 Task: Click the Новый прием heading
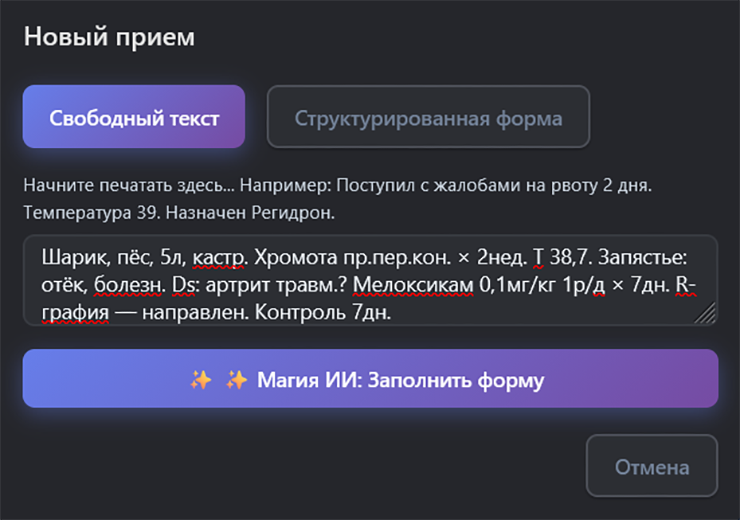coord(109,37)
